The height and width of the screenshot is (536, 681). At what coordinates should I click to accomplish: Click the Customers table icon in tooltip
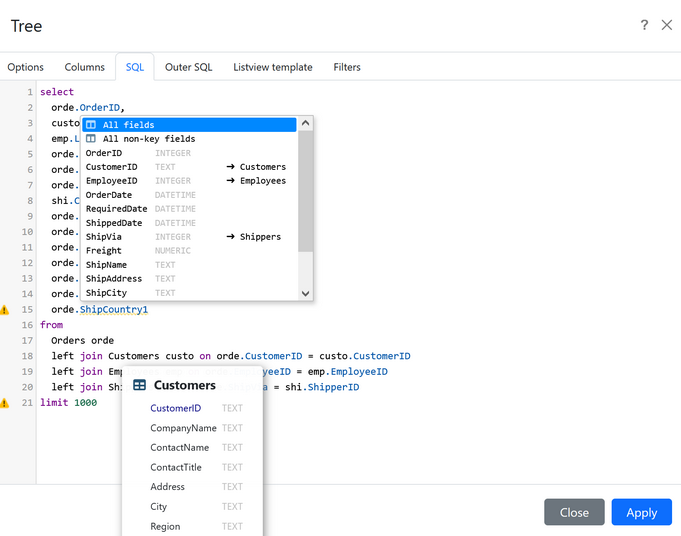139,385
